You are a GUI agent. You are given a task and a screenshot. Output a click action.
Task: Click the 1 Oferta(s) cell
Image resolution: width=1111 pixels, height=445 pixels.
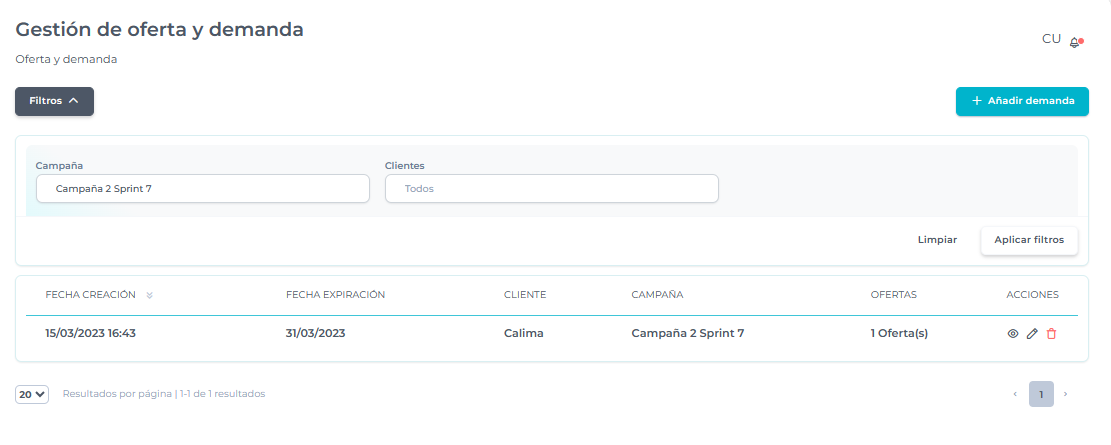899,334
